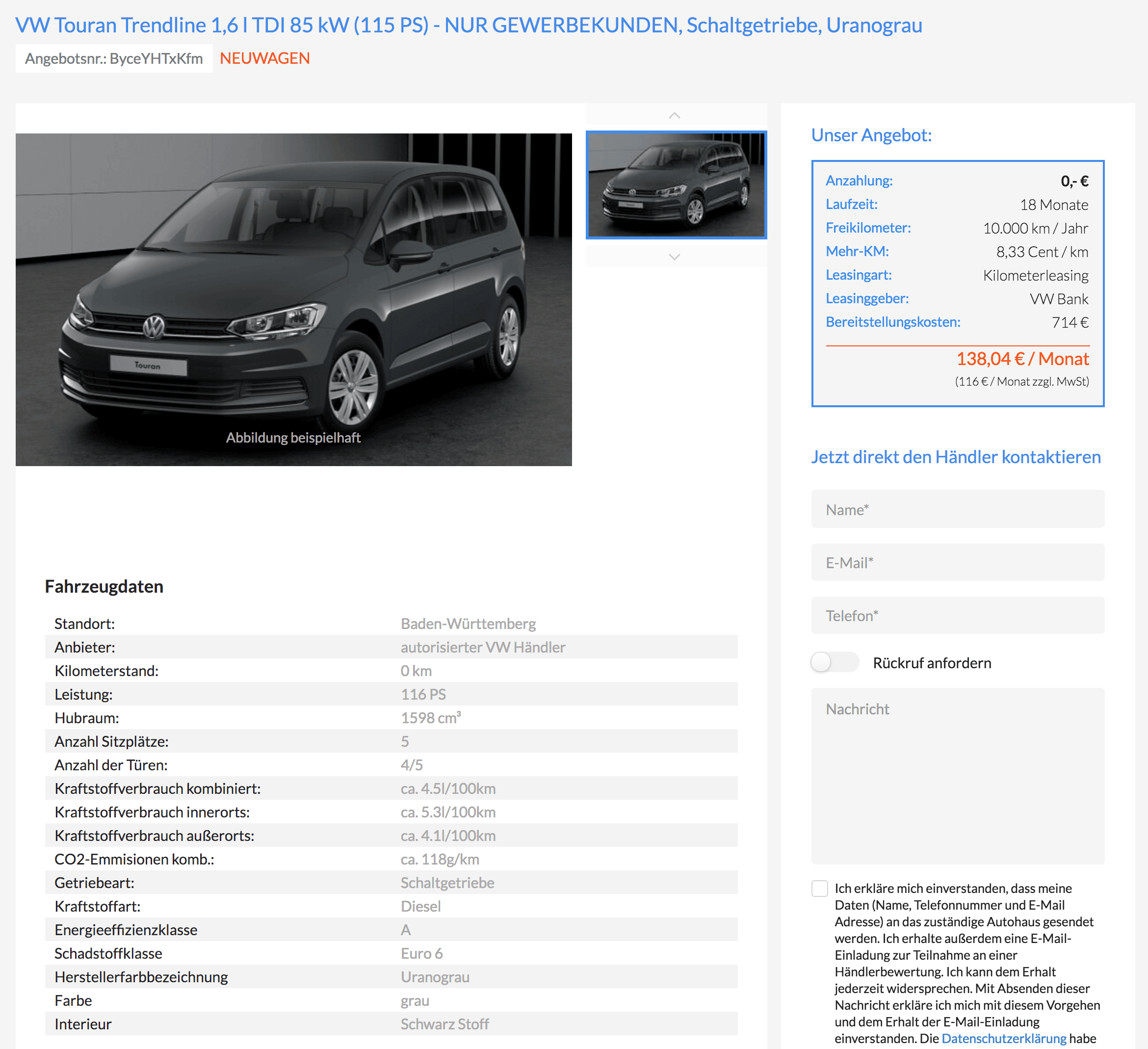Screen dimensions: 1148x1049
Task: Click the Schadstoffklasse value Euro 6
Action: click(422, 953)
